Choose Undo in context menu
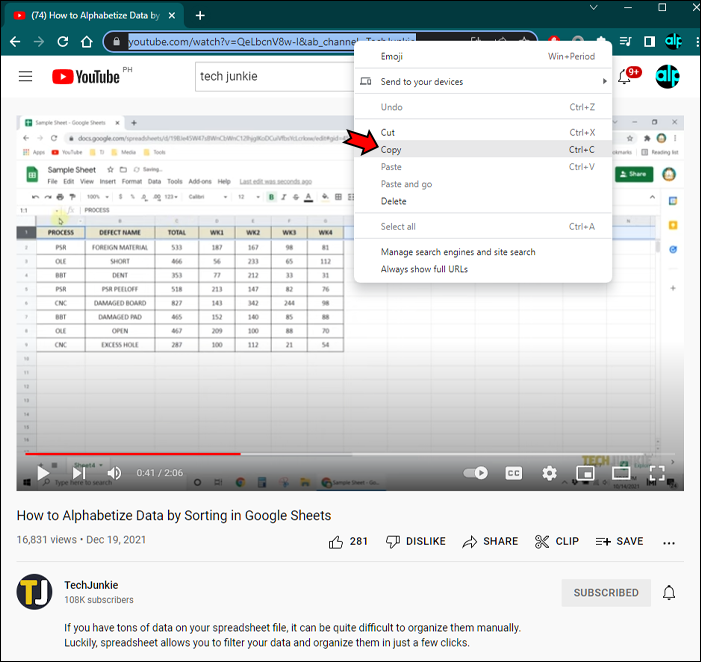 pos(483,107)
